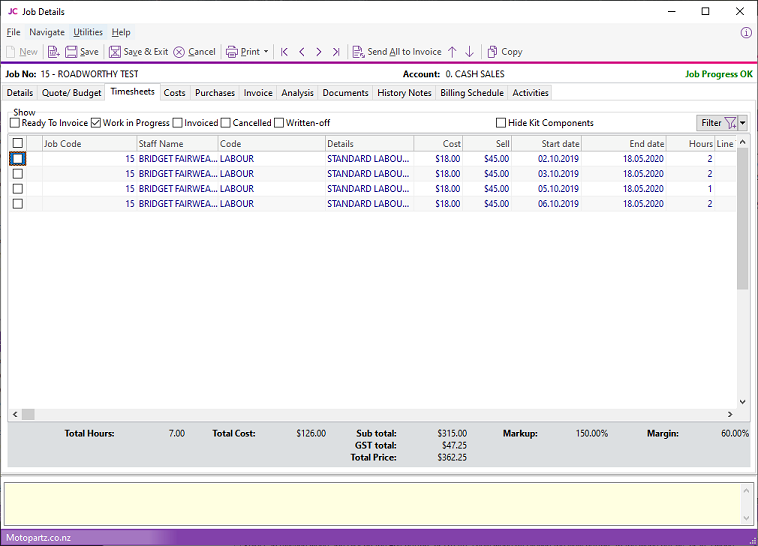Click the Save & Exit icon
This screenshot has height=546, width=758.
click(x=113, y=52)
